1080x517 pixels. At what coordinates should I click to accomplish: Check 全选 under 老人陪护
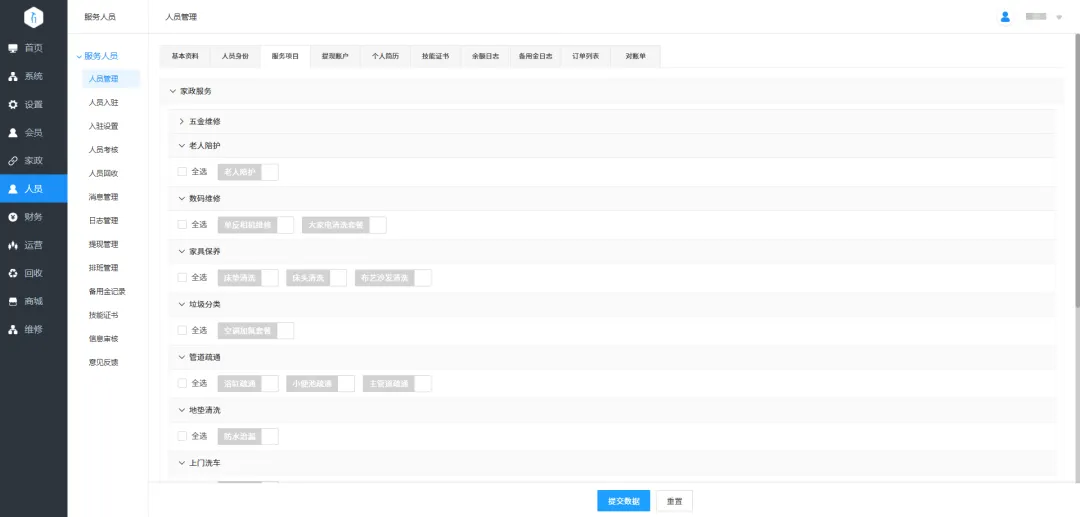point(182,172)
